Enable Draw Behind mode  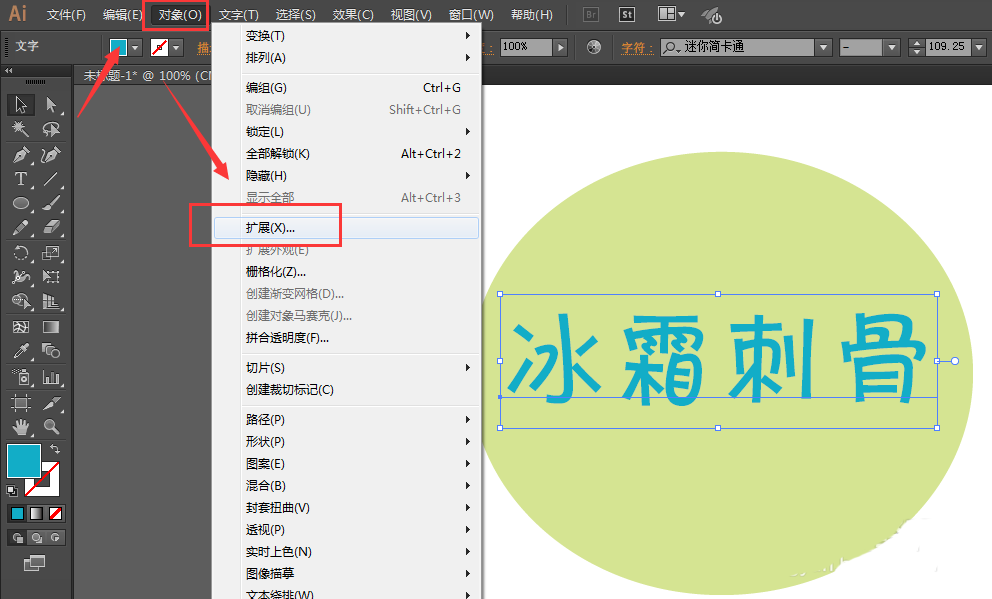tap(37, 538)
